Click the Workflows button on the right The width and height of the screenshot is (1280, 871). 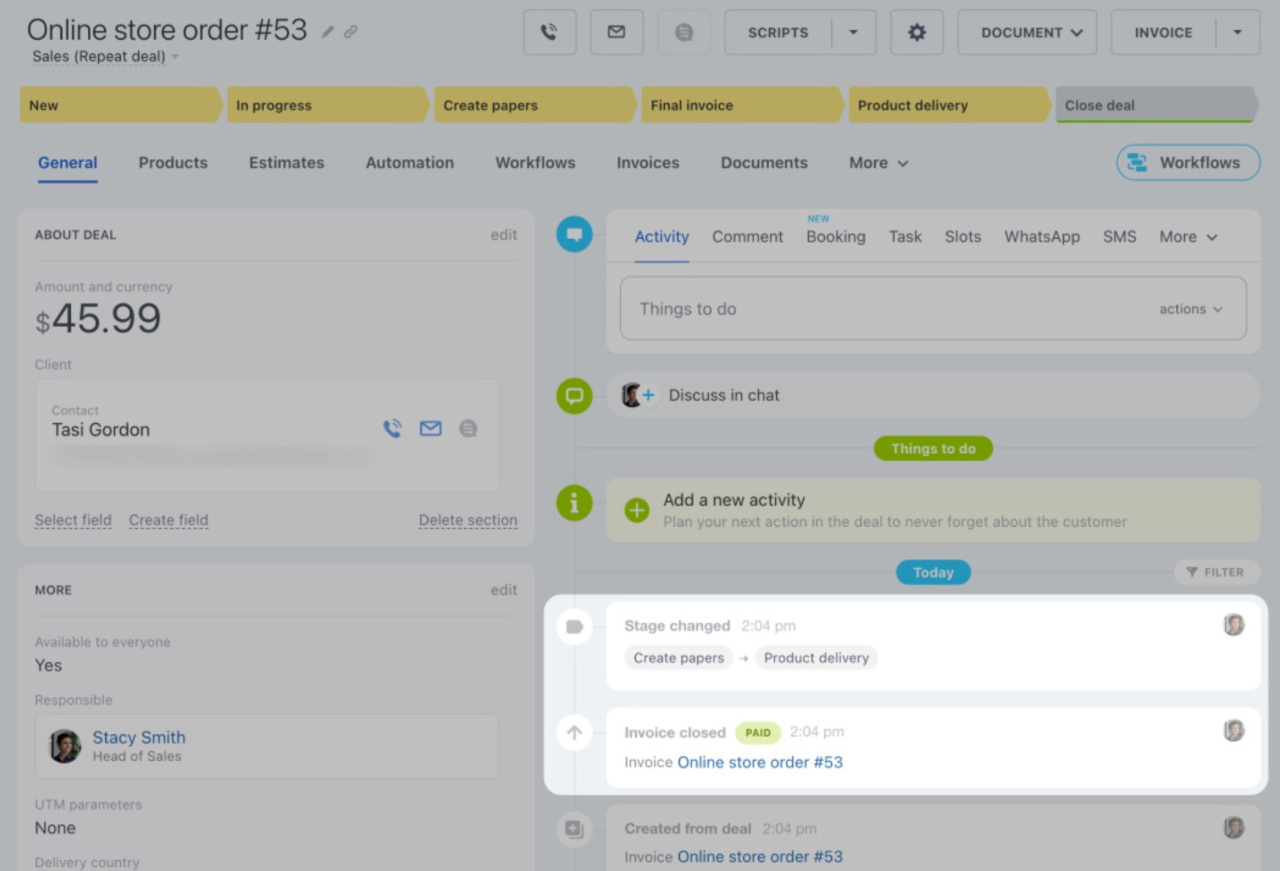pos(1188,163)
